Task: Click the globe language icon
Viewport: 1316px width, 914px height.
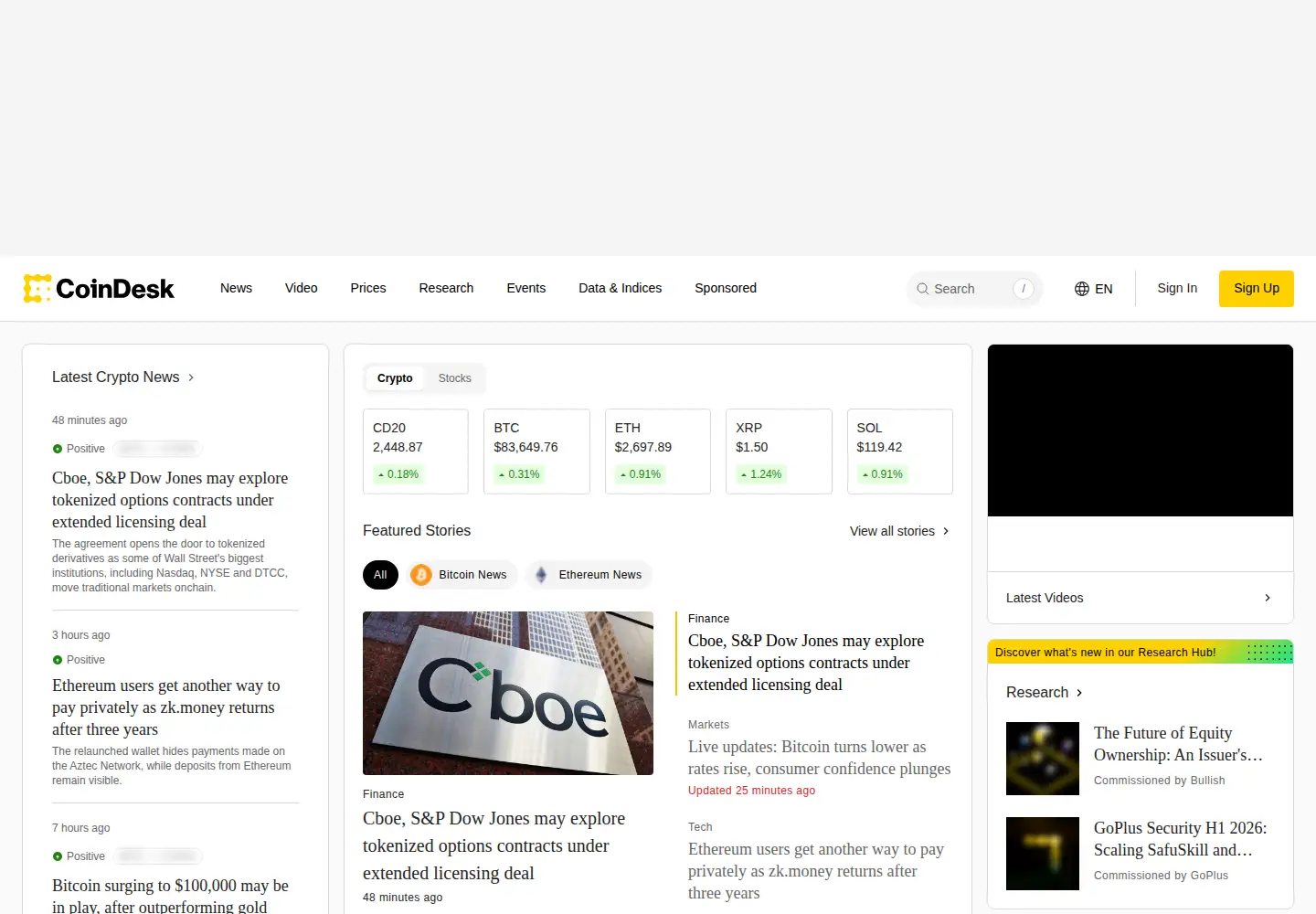Action: [x=1082, y=289]
